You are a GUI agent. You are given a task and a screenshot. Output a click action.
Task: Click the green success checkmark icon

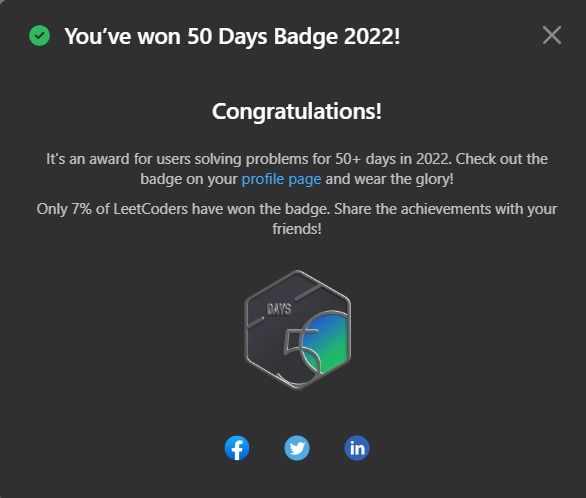[x=40, y=35]
